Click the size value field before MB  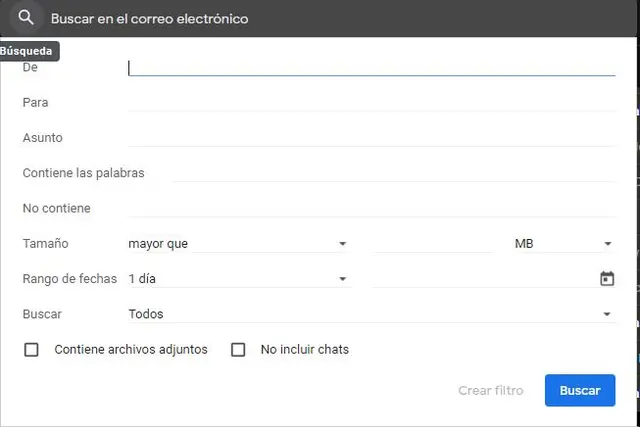coord(433,244)
